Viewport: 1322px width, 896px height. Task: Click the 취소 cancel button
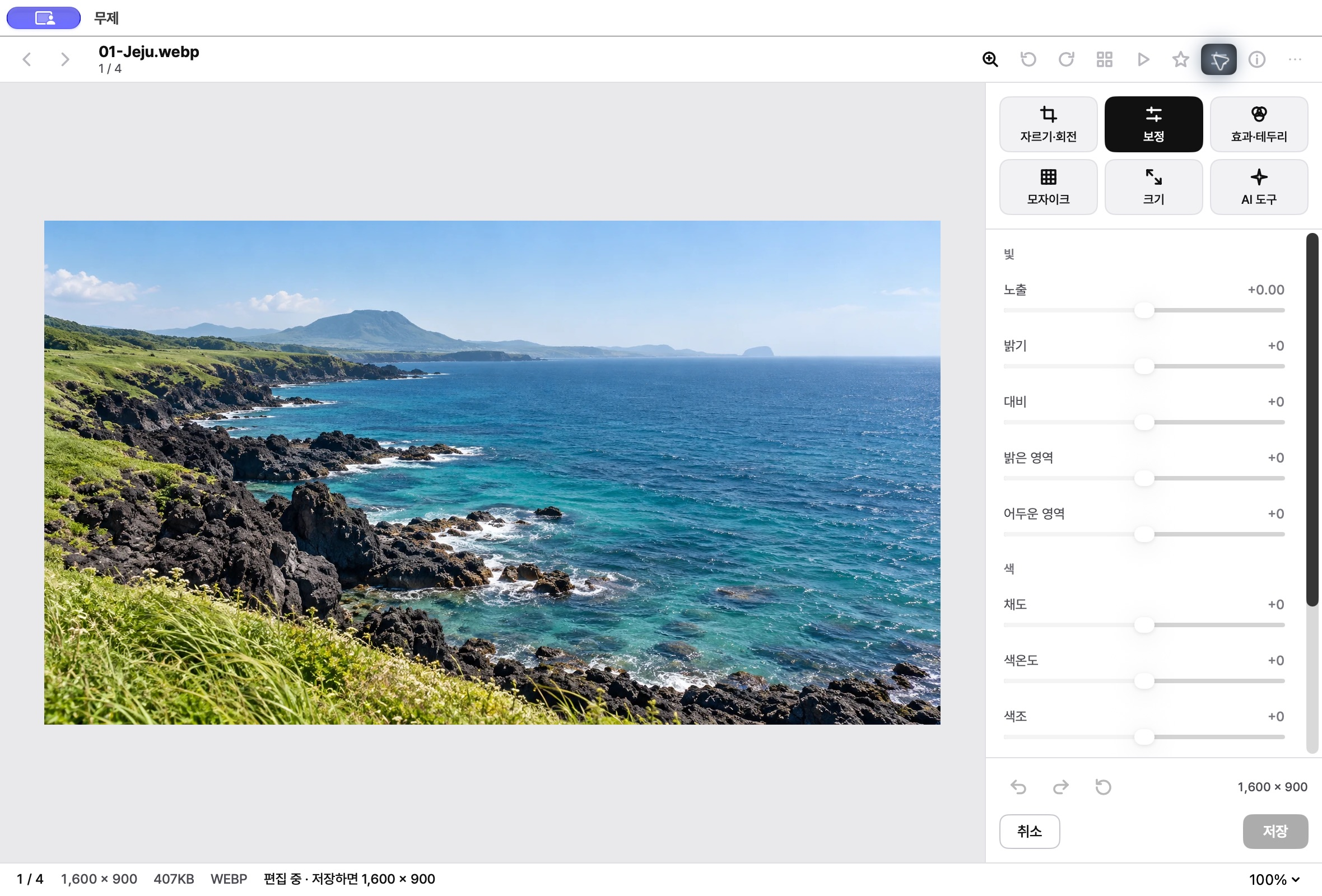[1029, 831]
